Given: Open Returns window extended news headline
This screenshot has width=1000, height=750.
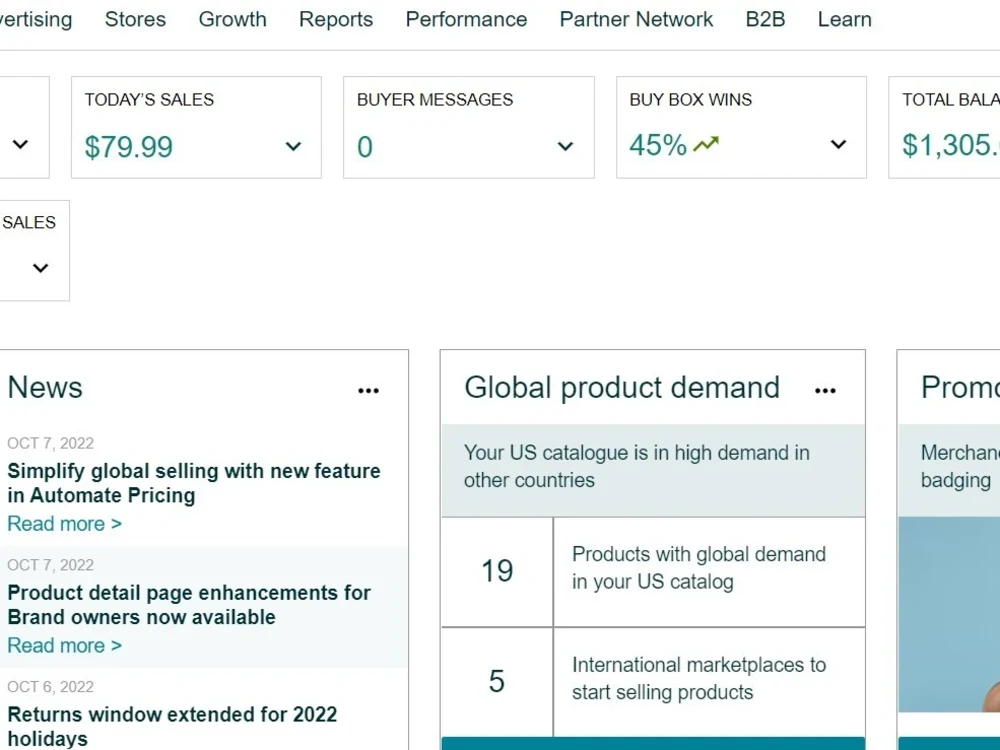Looking at the screenshot, I should [x=172, y=726].
